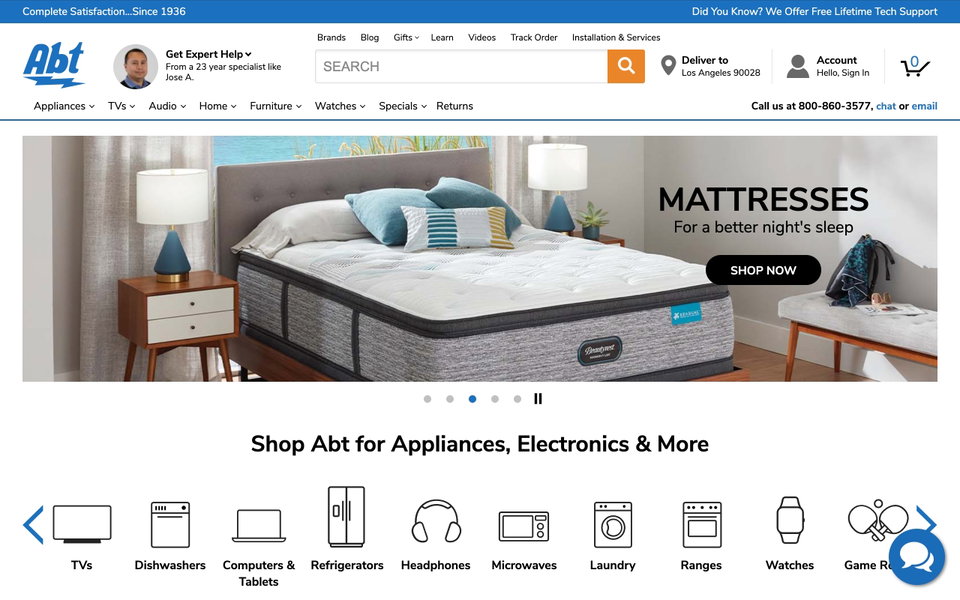Click the Watches smartwatch icon
The image size is (960, 600).
(x=790, y=520)
